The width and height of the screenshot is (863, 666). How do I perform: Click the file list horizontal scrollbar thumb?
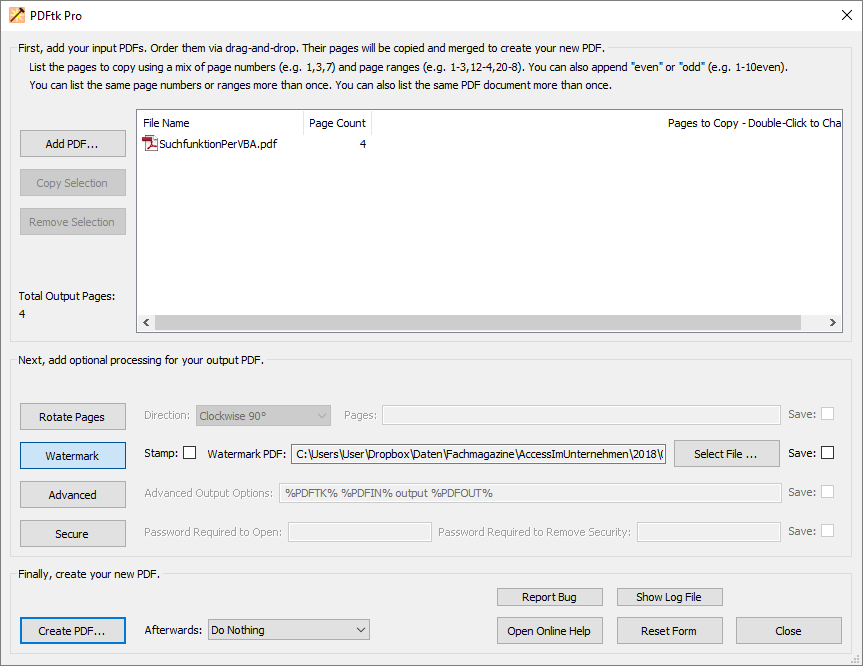[478, 323]
